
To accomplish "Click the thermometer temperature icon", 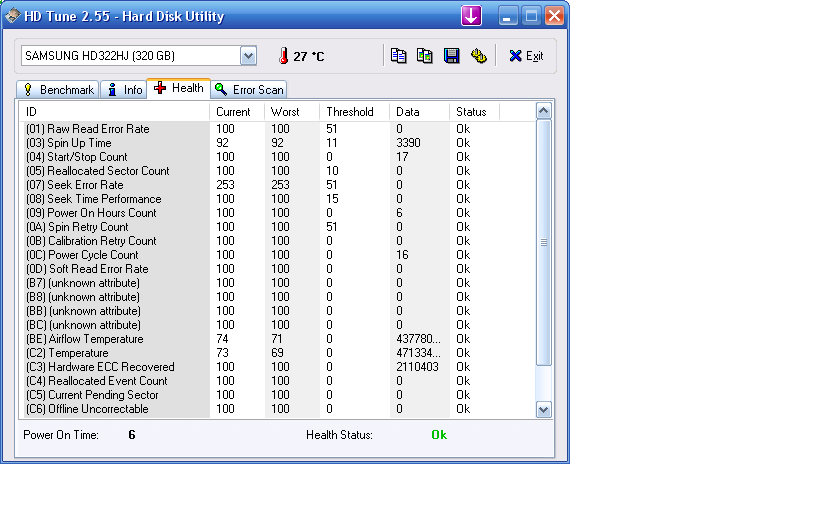I will [284, 56].
